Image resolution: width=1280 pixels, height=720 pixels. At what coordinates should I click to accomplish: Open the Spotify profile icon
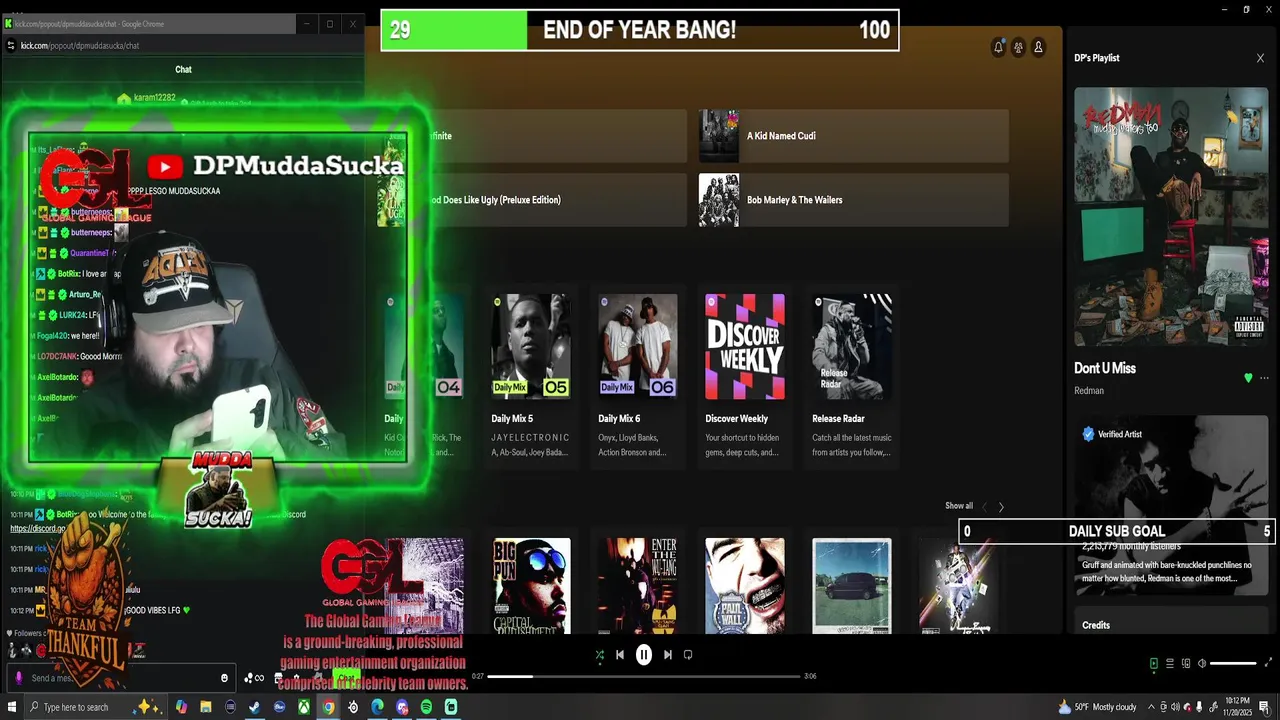pos(1038,47)
